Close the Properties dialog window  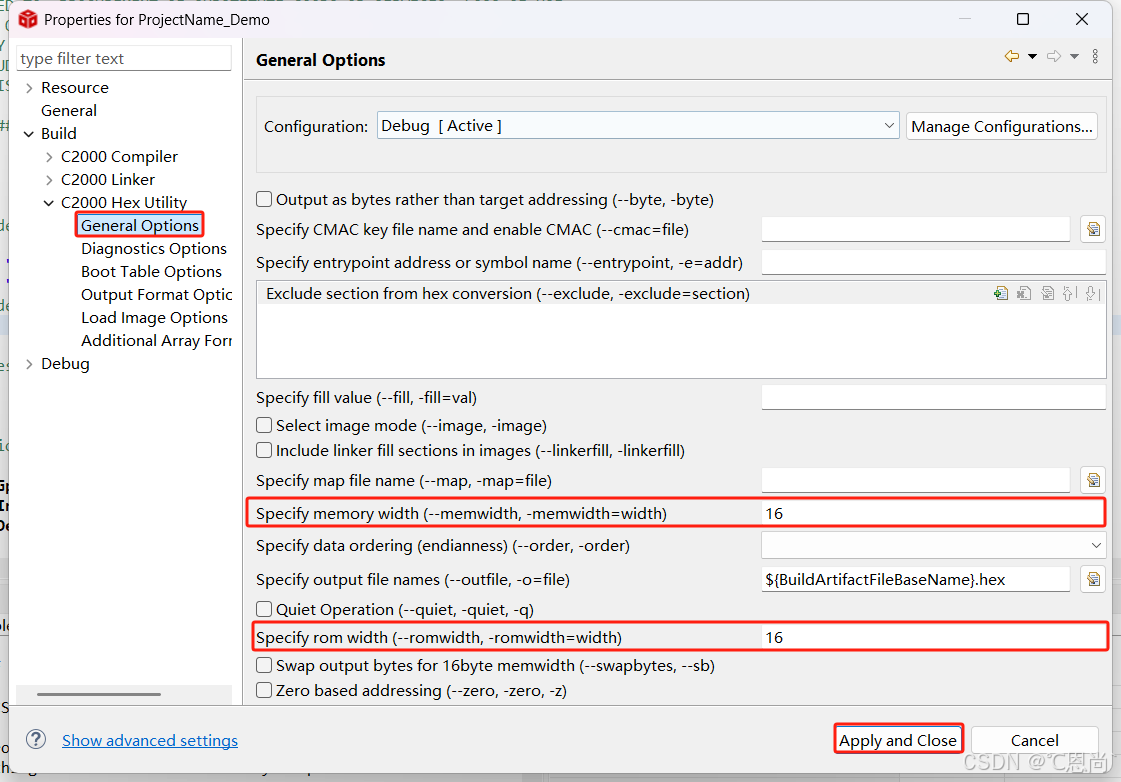click(1082, 19)
